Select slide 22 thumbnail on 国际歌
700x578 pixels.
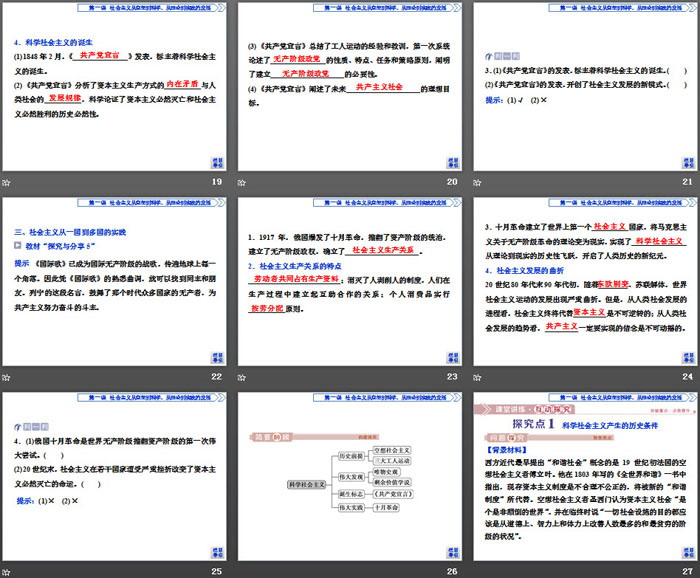coord(115,280)
